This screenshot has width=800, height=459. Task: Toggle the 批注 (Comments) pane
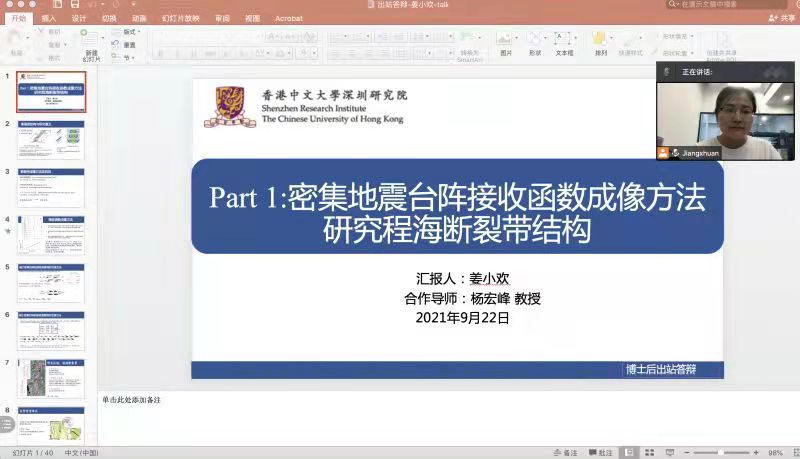point(600,452)
